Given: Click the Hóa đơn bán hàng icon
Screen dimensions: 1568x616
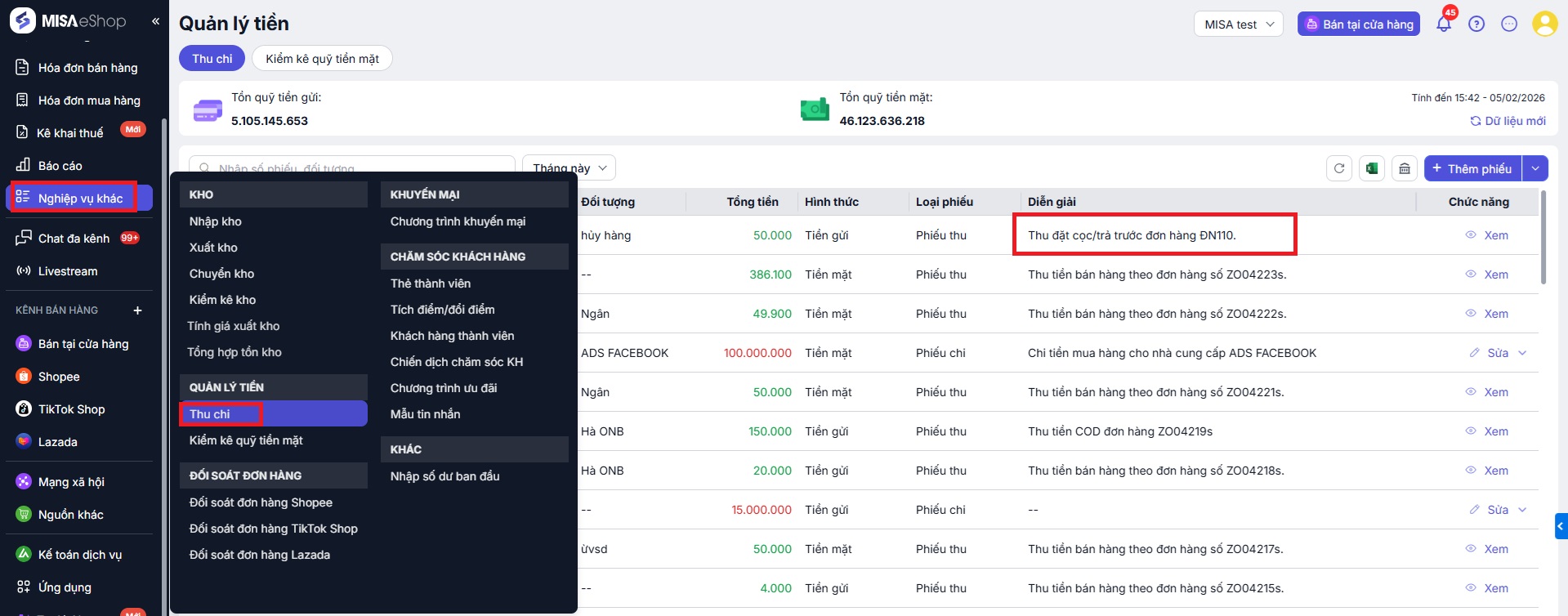Looking at the screenshot, I should pyautogui.click(x=23, y=68).
